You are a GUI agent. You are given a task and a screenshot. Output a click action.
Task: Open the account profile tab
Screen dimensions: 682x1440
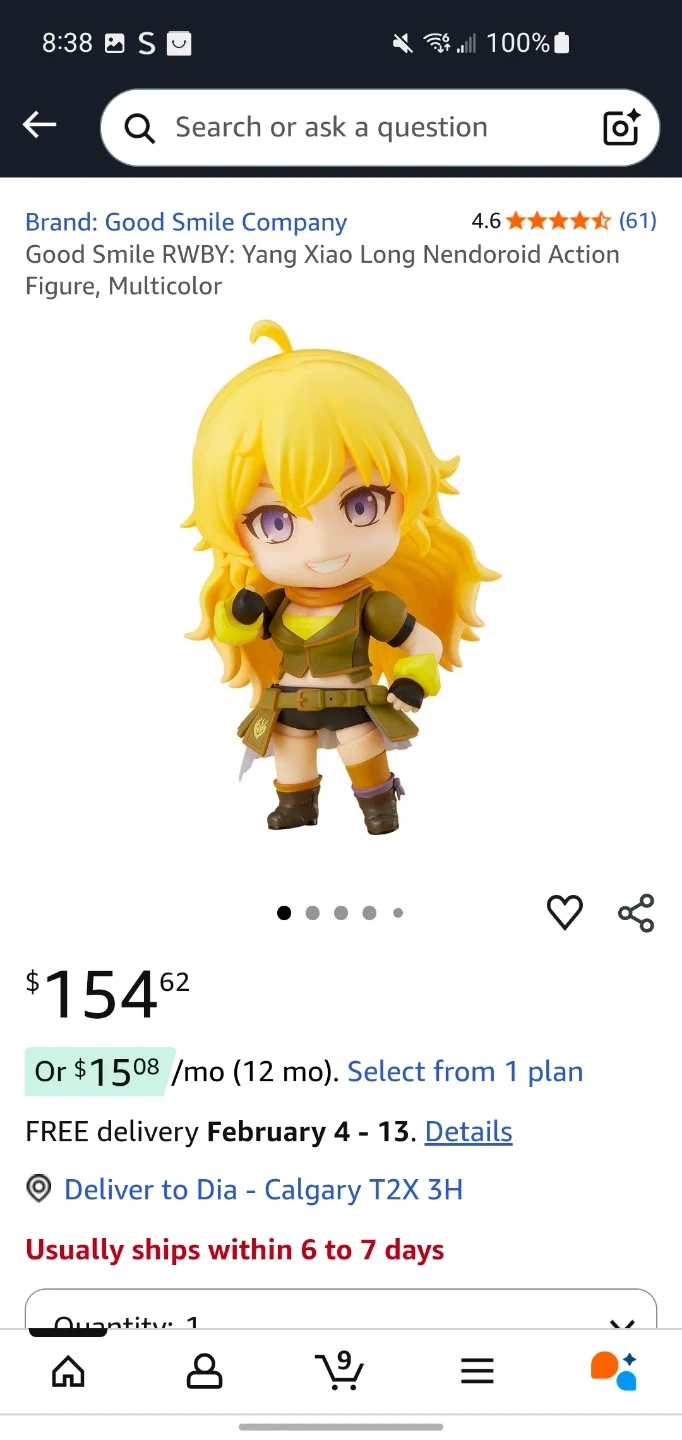204,1370
